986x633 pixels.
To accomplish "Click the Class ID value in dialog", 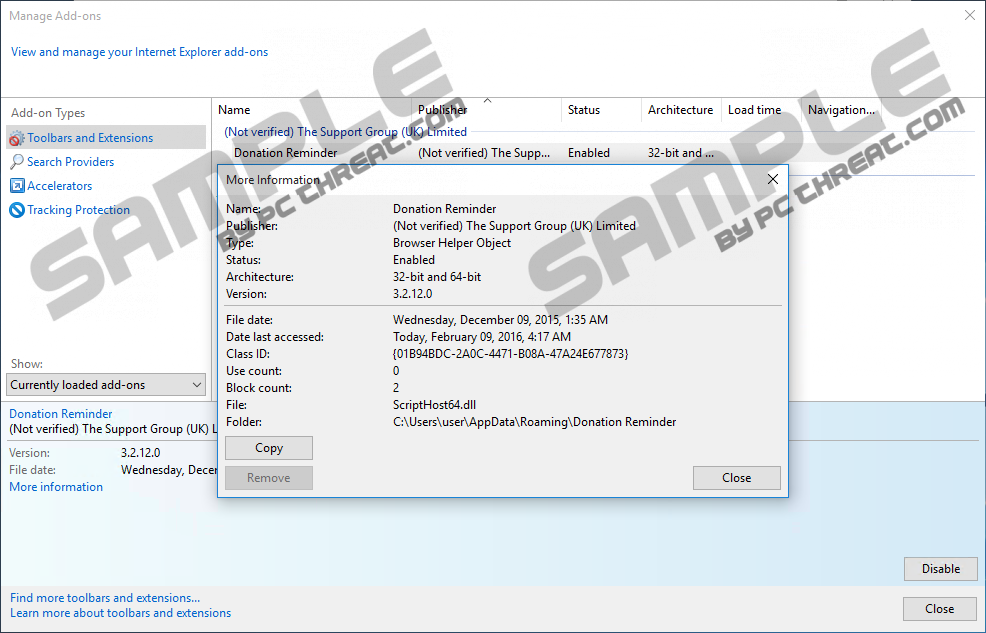I will click(x=511, y=354).
